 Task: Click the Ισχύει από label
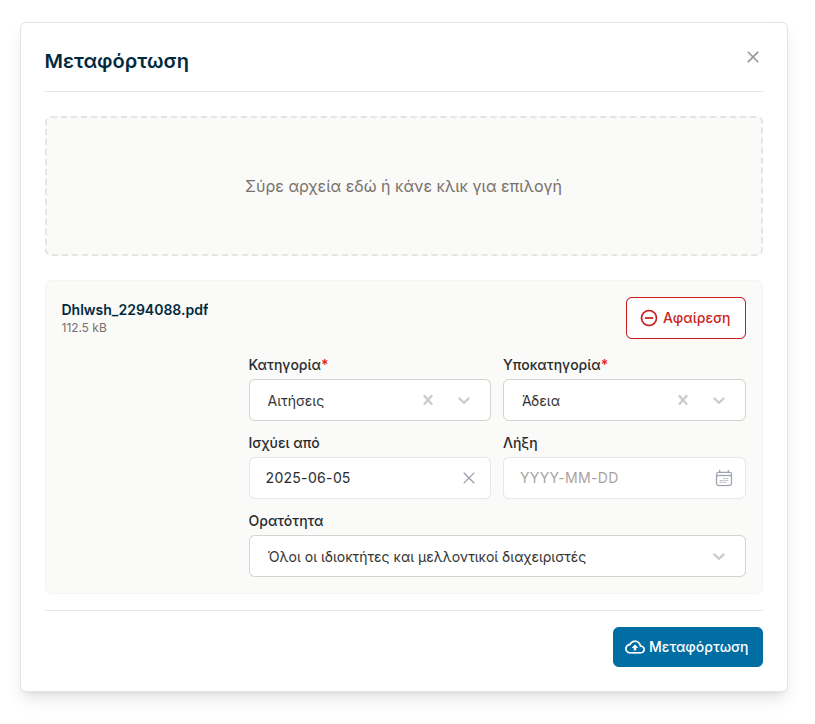pyautogui.click(x=284, y=443)
